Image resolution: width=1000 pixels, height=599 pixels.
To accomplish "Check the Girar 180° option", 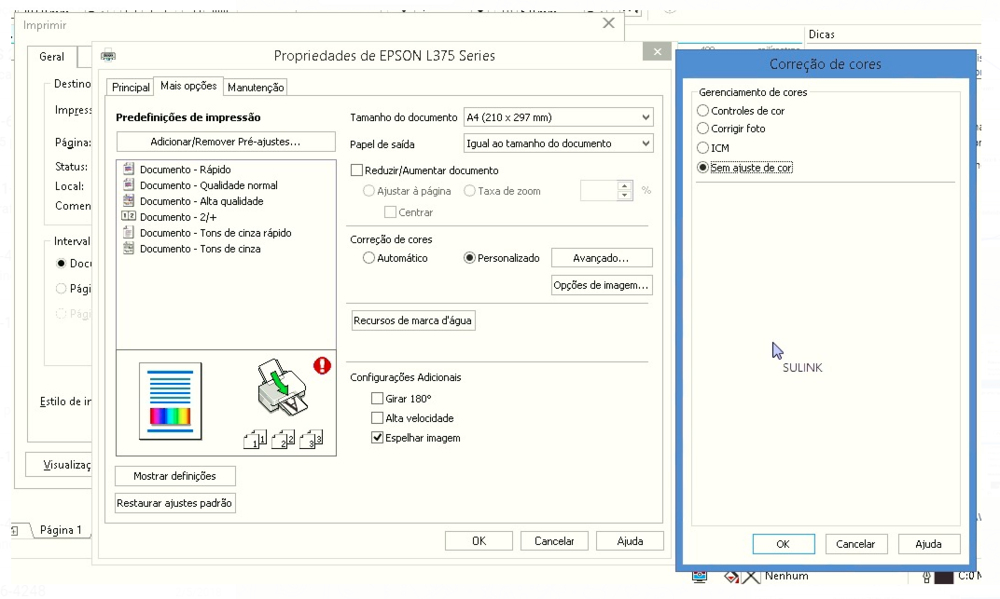I will click(x=377, y=398).
